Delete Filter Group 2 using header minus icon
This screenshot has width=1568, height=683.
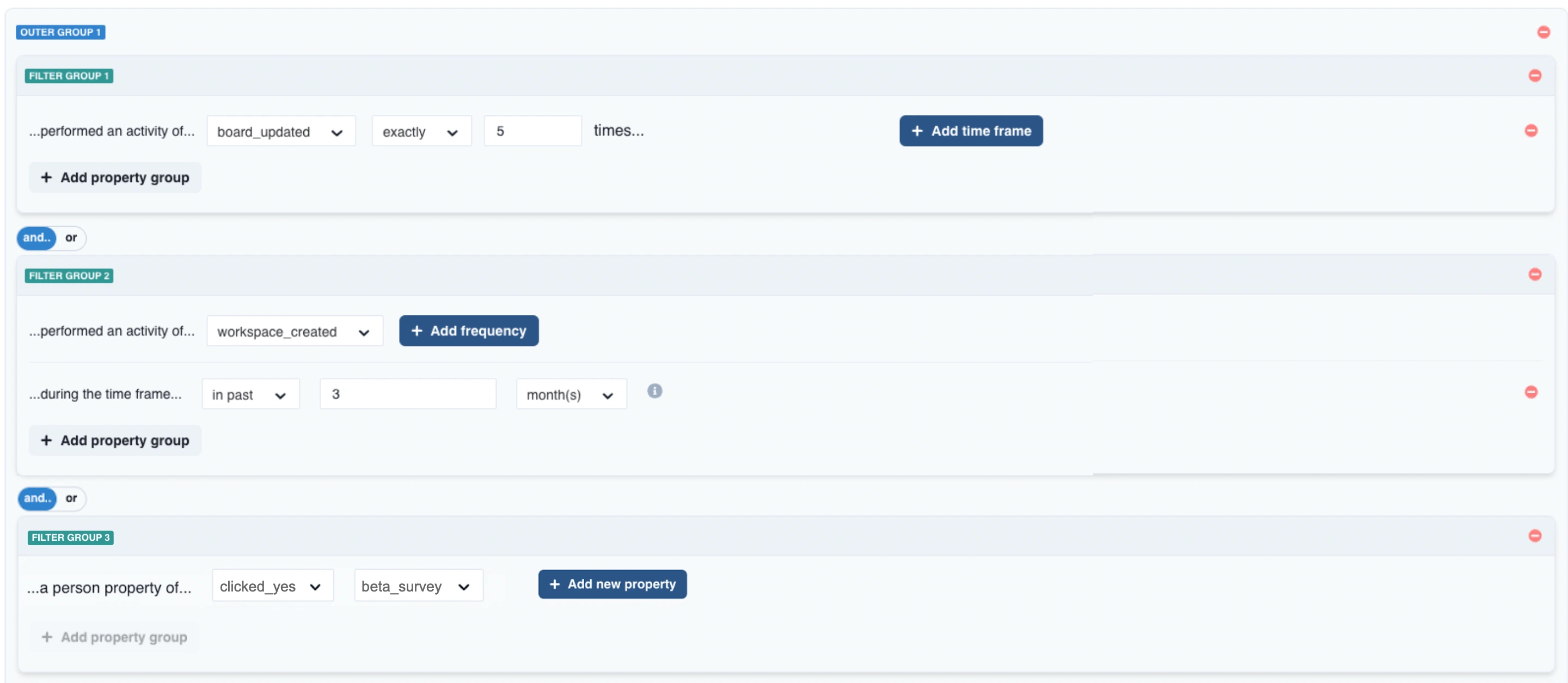(1535, 275)
